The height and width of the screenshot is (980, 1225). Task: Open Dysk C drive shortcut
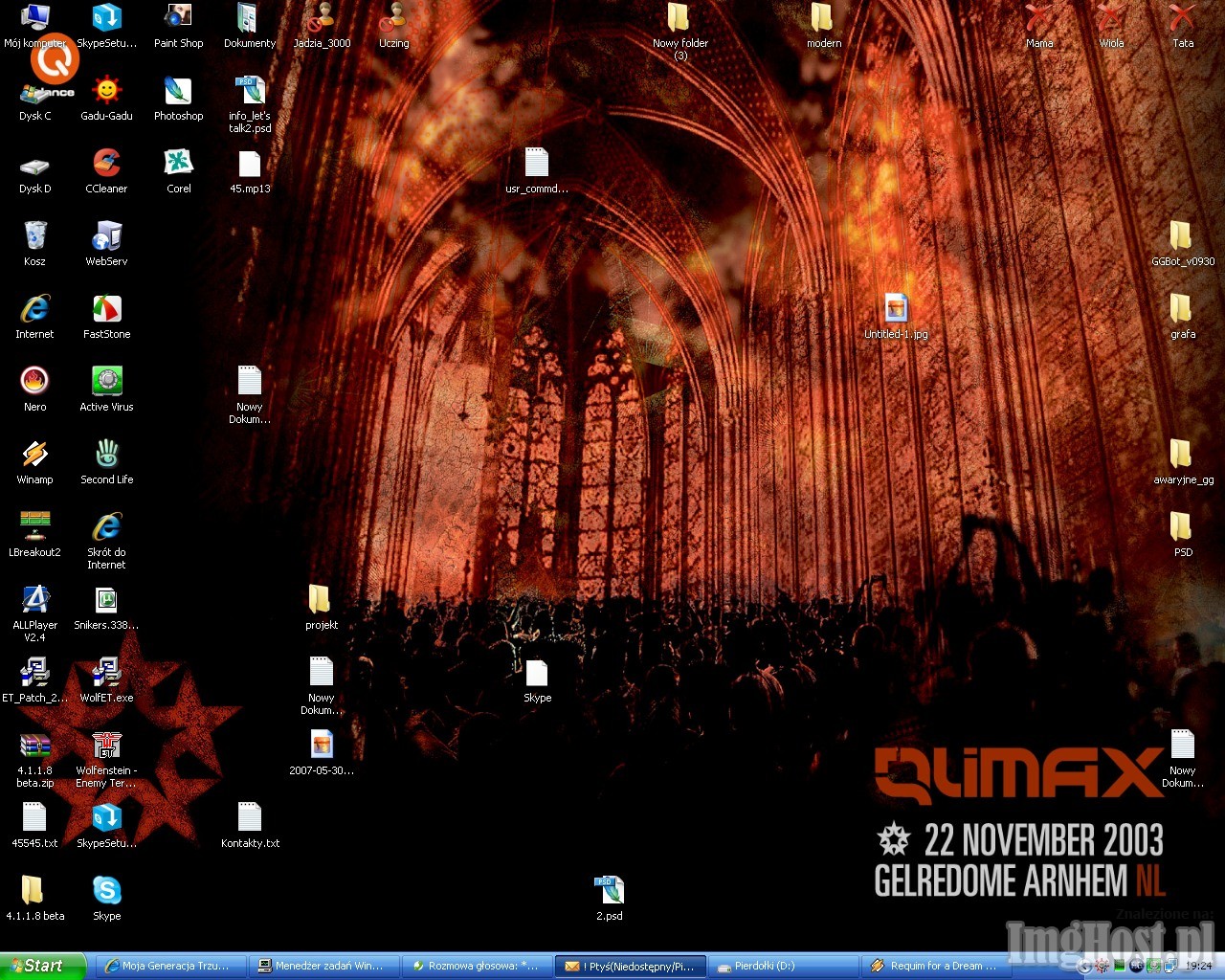click(34, 99)
